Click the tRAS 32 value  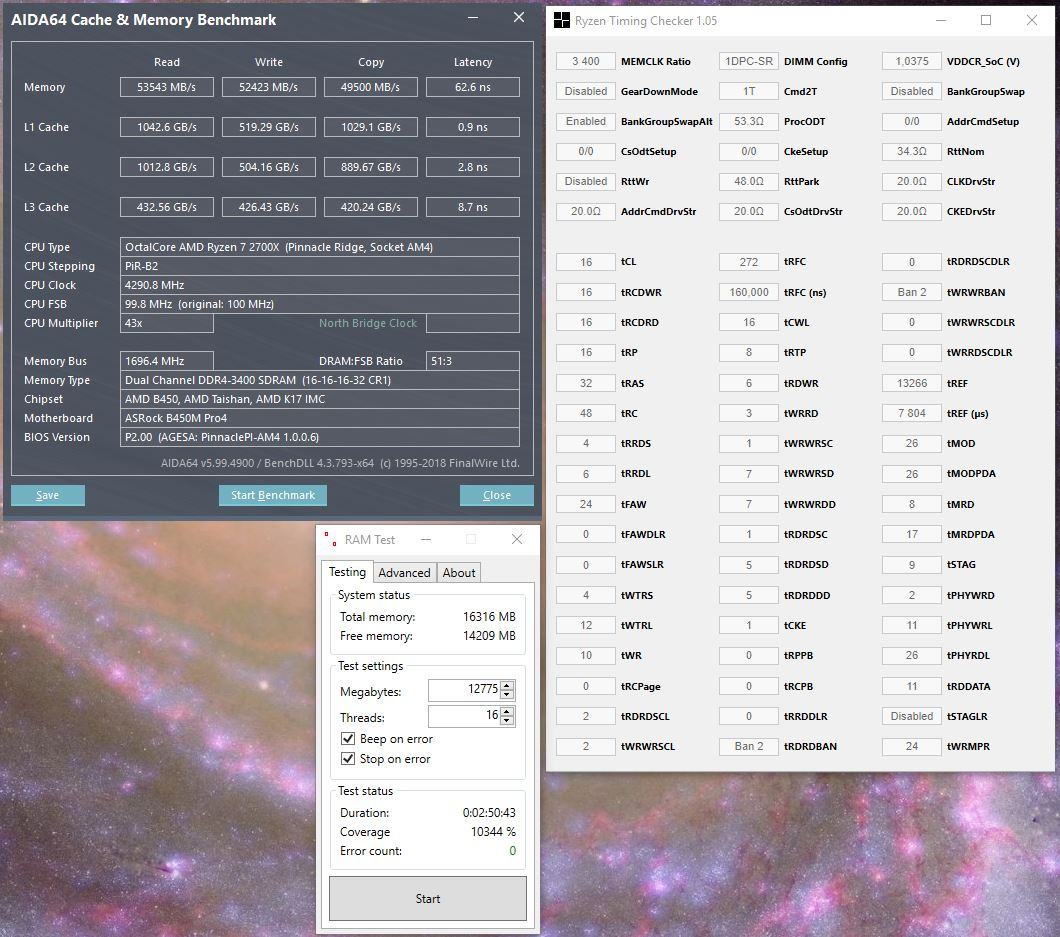(585, 383)
